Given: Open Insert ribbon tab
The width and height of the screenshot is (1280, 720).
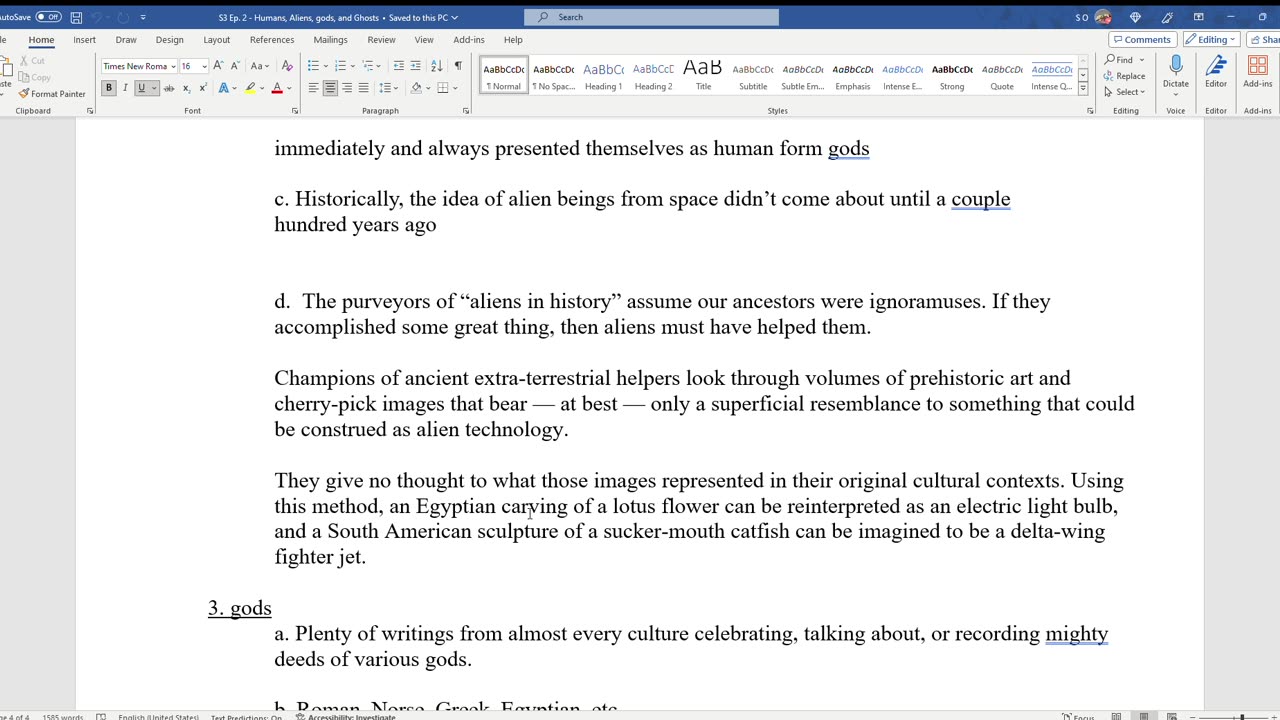Looking at the screenshot, I should pyautogui.click(x=84, y=40).
